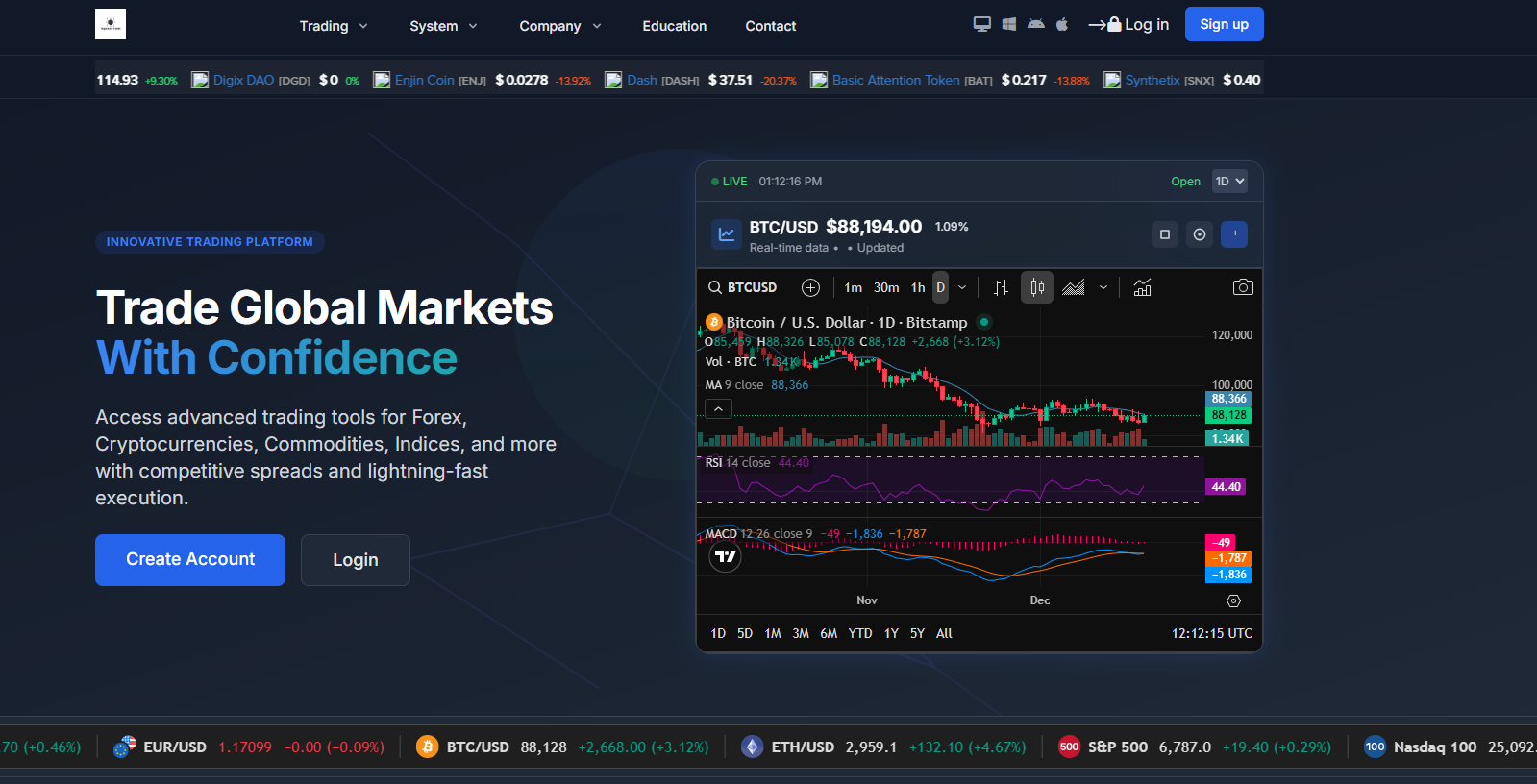1537x784 pixels.
Task: Go to the Contact page
Action: click(x=770, y=26)
